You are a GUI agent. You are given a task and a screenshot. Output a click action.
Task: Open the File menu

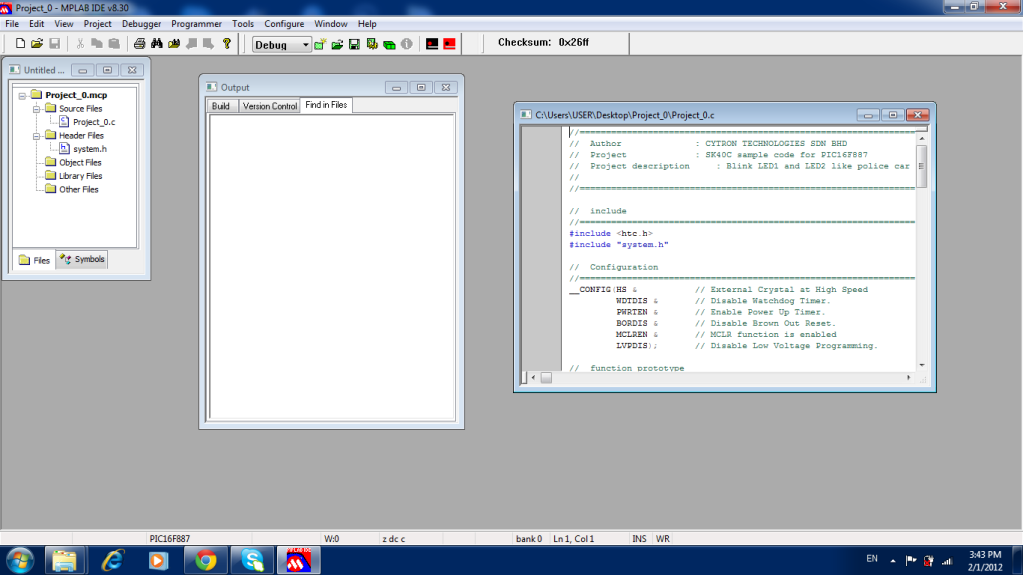pos(12,23)
